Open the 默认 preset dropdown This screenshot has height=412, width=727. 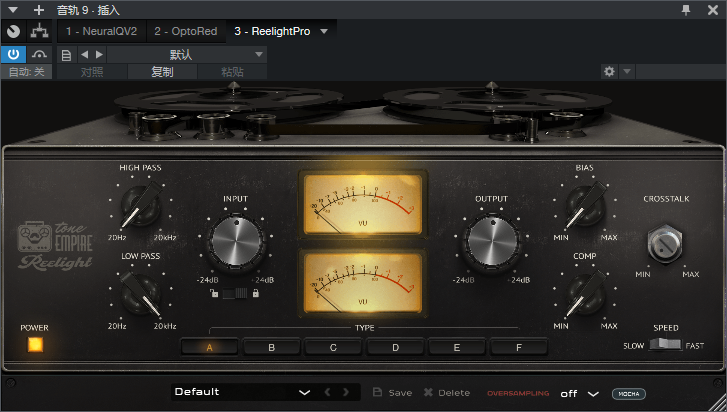pos(186,55)
